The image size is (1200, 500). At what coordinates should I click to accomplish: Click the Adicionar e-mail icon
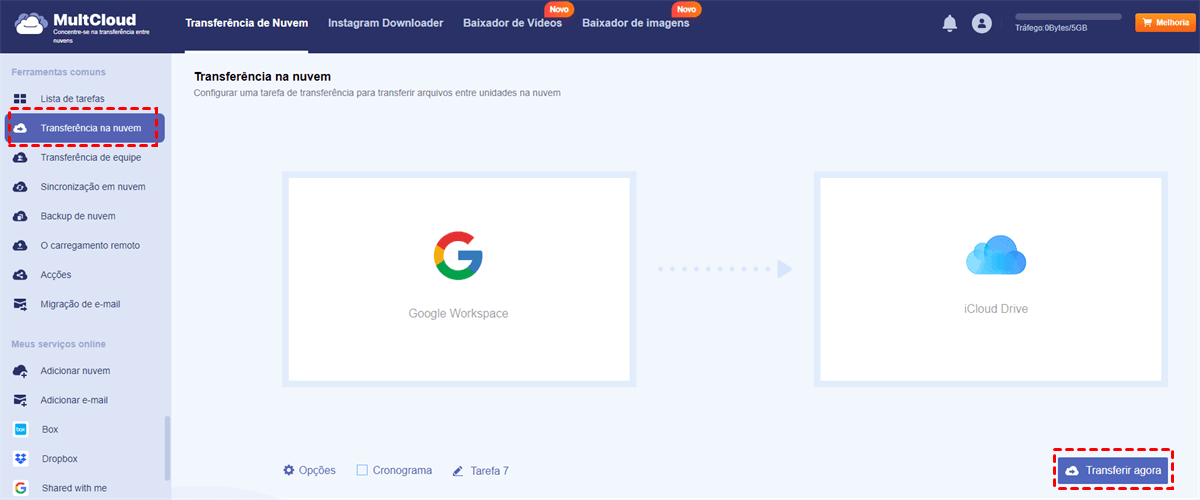pos(20,400)
